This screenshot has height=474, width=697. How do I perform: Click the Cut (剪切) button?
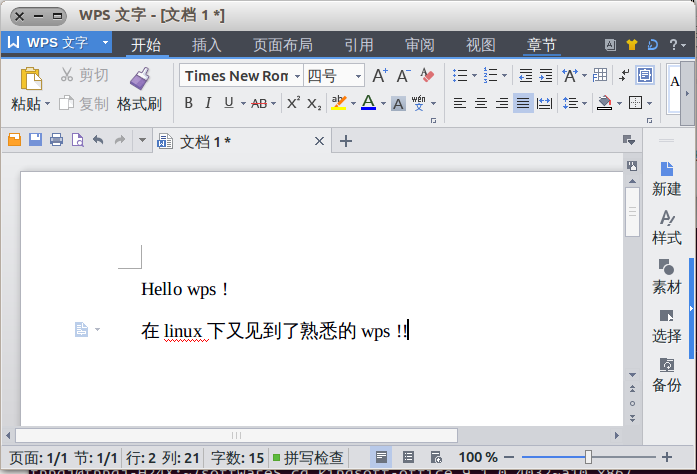pos(84,75)
